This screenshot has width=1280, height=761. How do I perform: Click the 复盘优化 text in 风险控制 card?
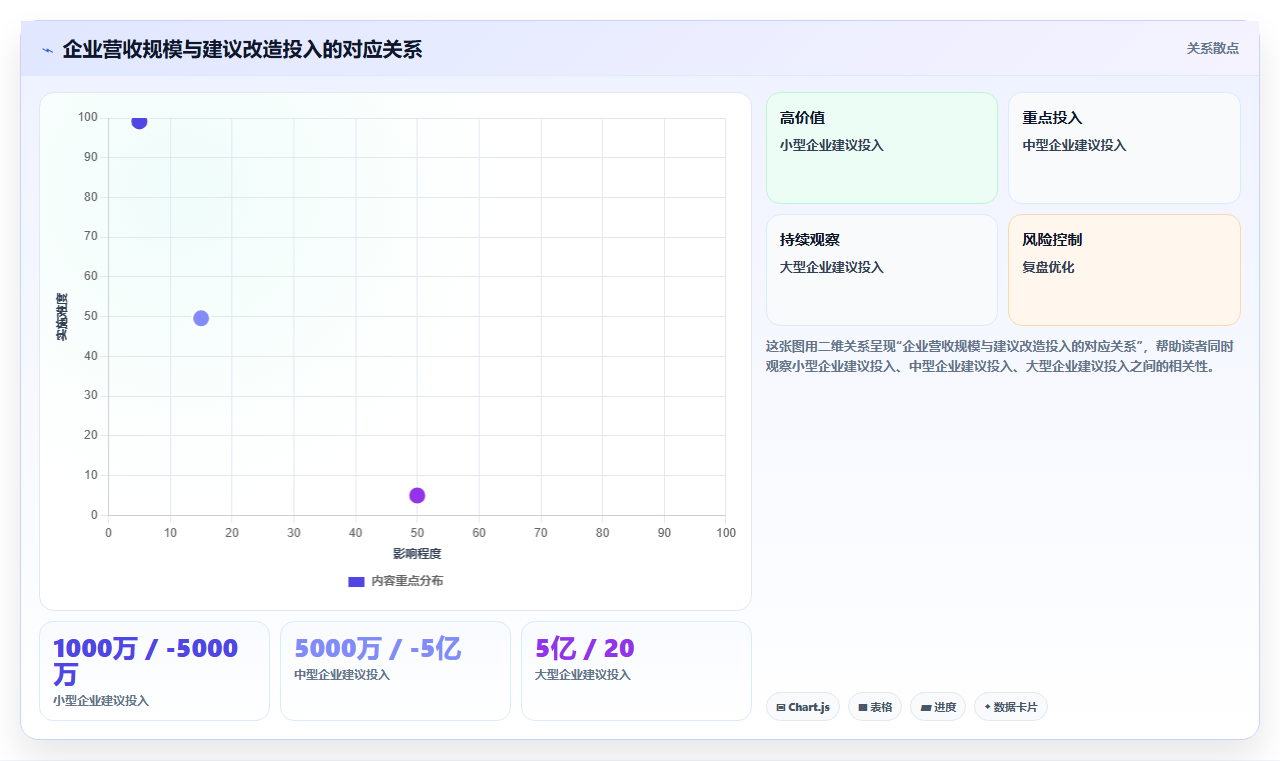1048,267
